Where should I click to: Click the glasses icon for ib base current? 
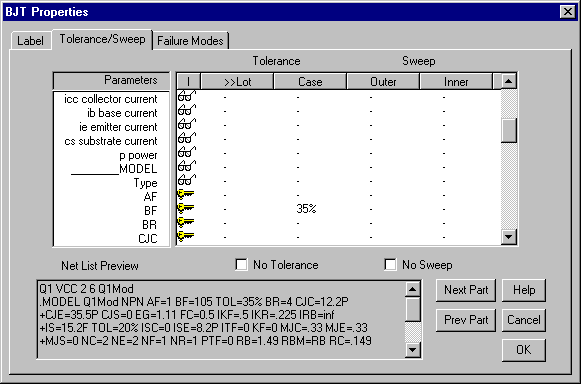coord(187,110)
